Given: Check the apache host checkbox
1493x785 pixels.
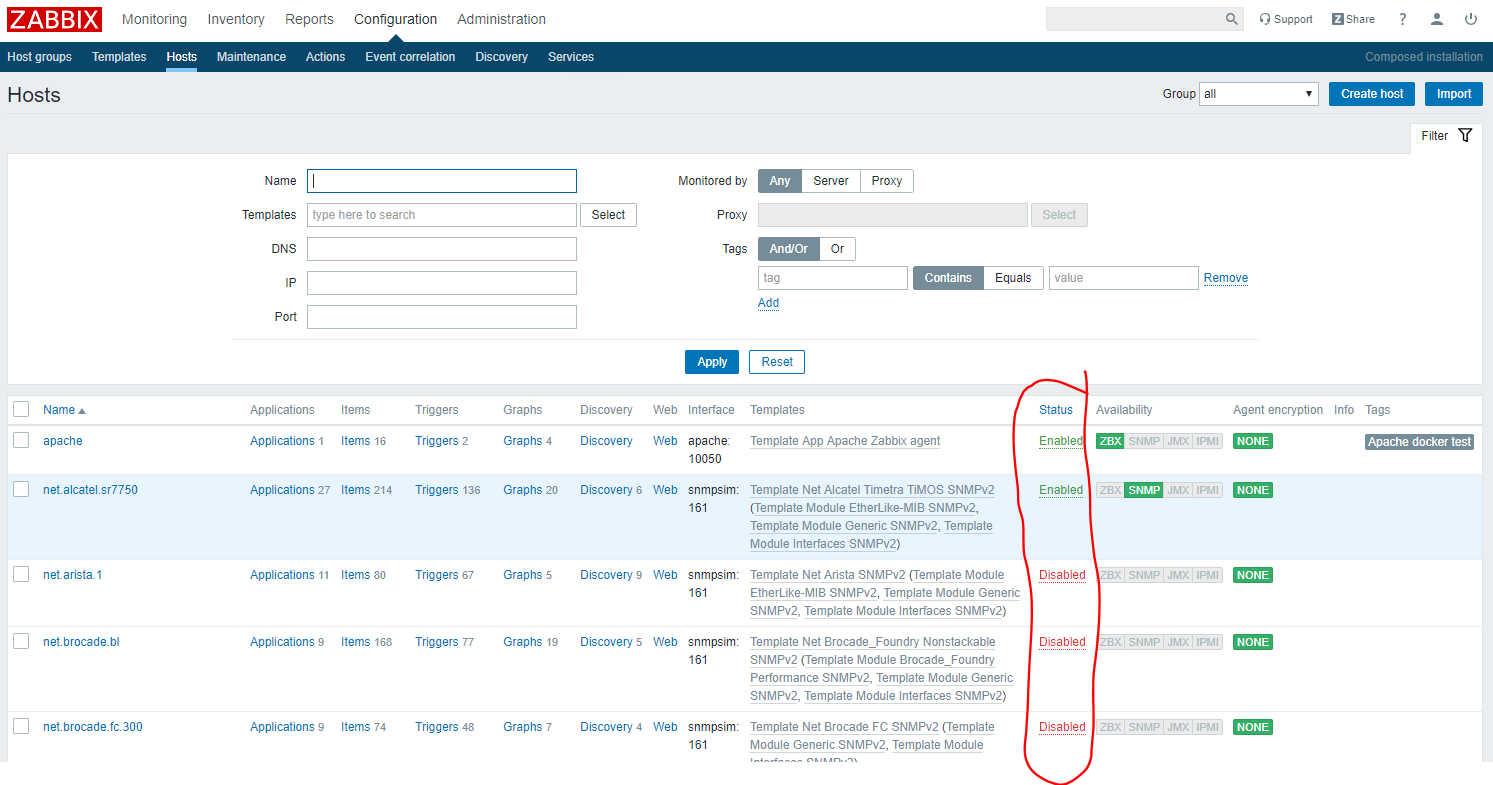Looking at the screenshot, I should click(21, 440).
